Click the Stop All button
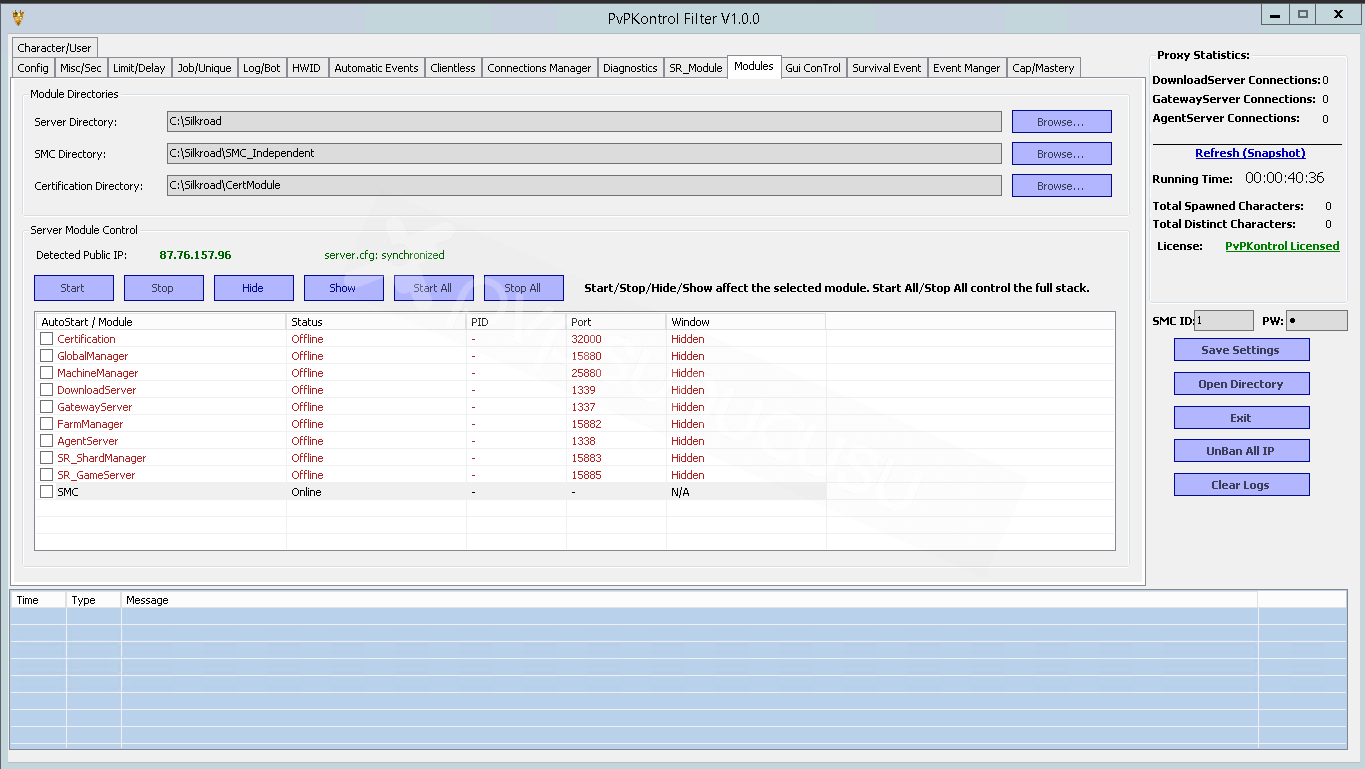Viewport: 1365px width, 769px height. (523, 288)
